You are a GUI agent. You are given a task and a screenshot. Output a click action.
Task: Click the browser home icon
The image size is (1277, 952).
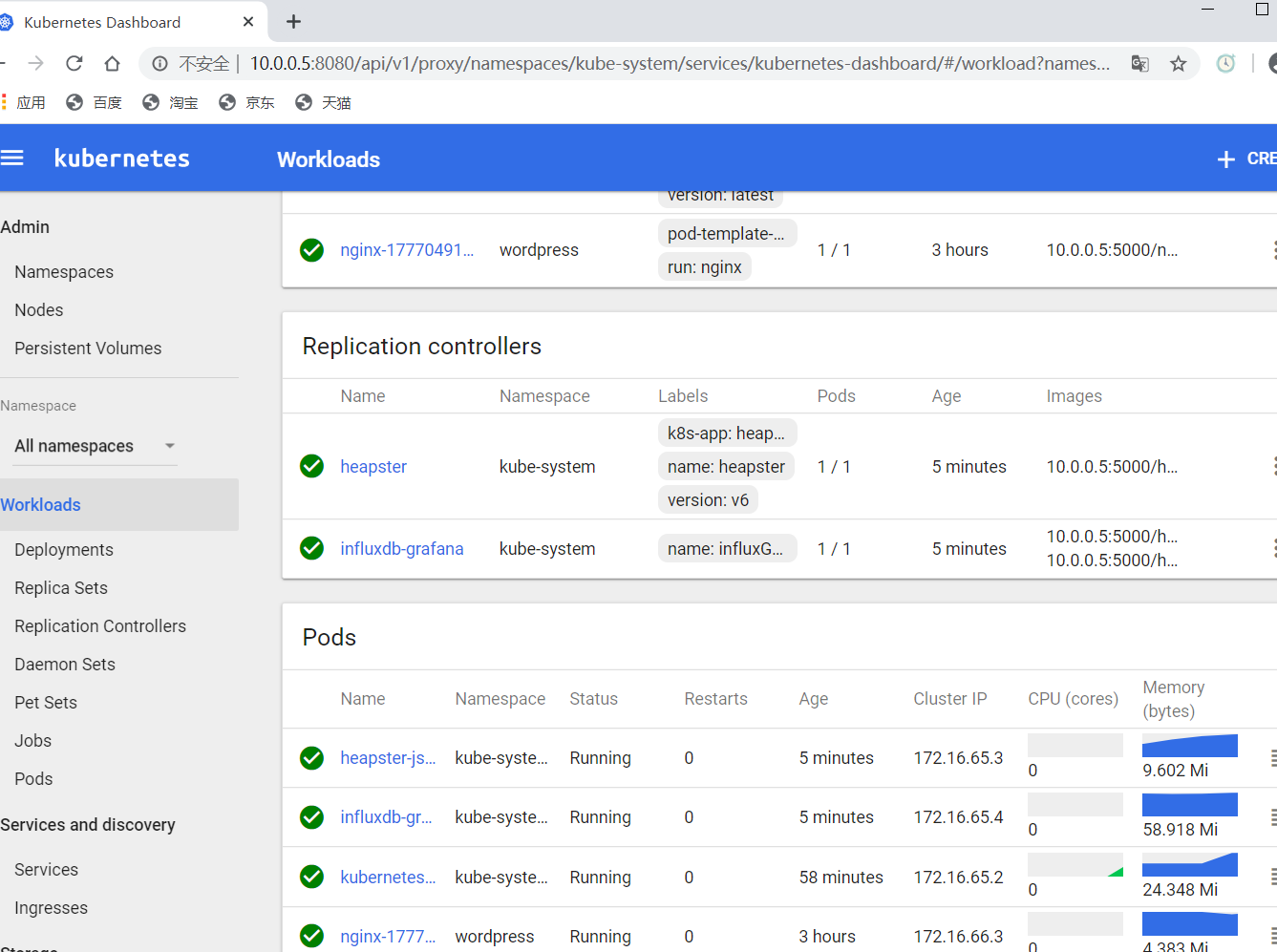[112, 64]
